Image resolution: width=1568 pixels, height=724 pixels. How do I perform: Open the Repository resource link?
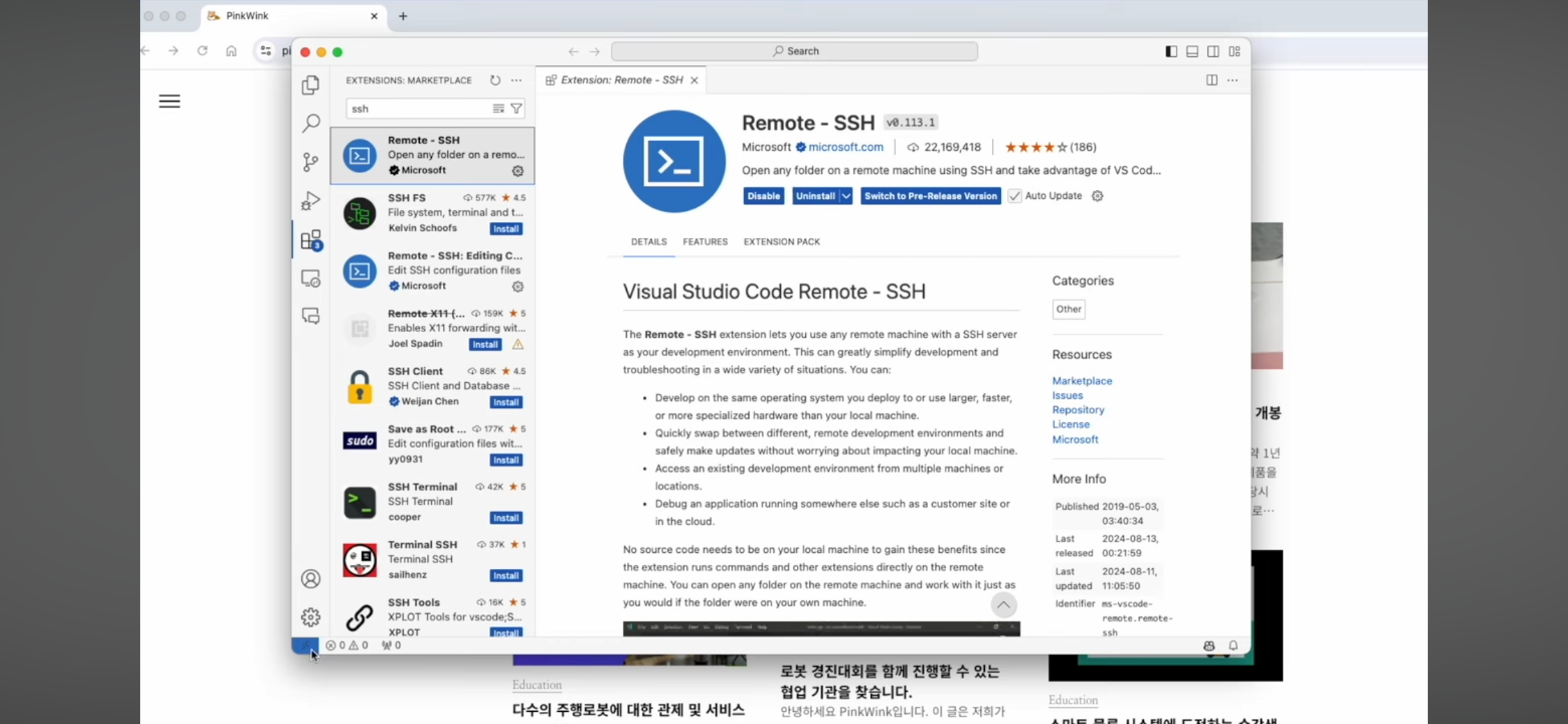[1078, 410]
